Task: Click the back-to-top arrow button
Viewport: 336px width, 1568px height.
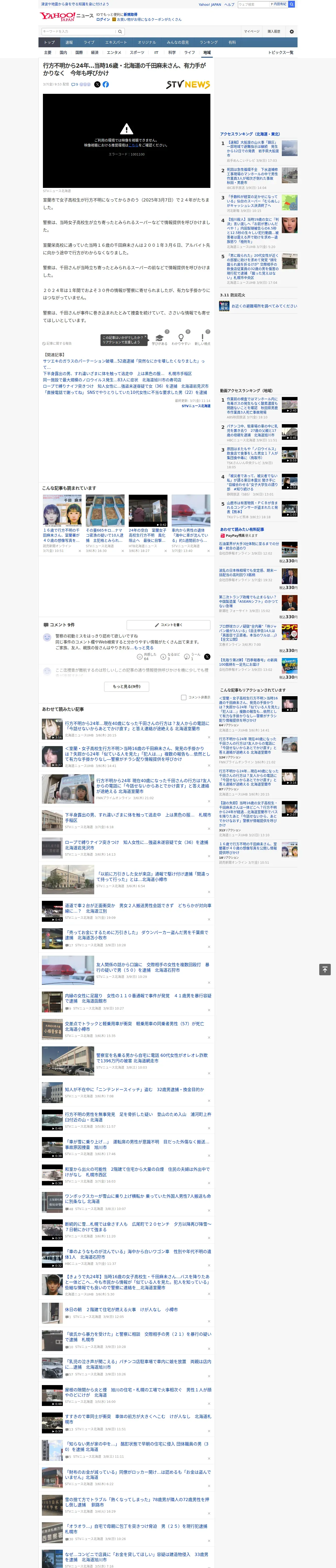Action: (325, 969)
